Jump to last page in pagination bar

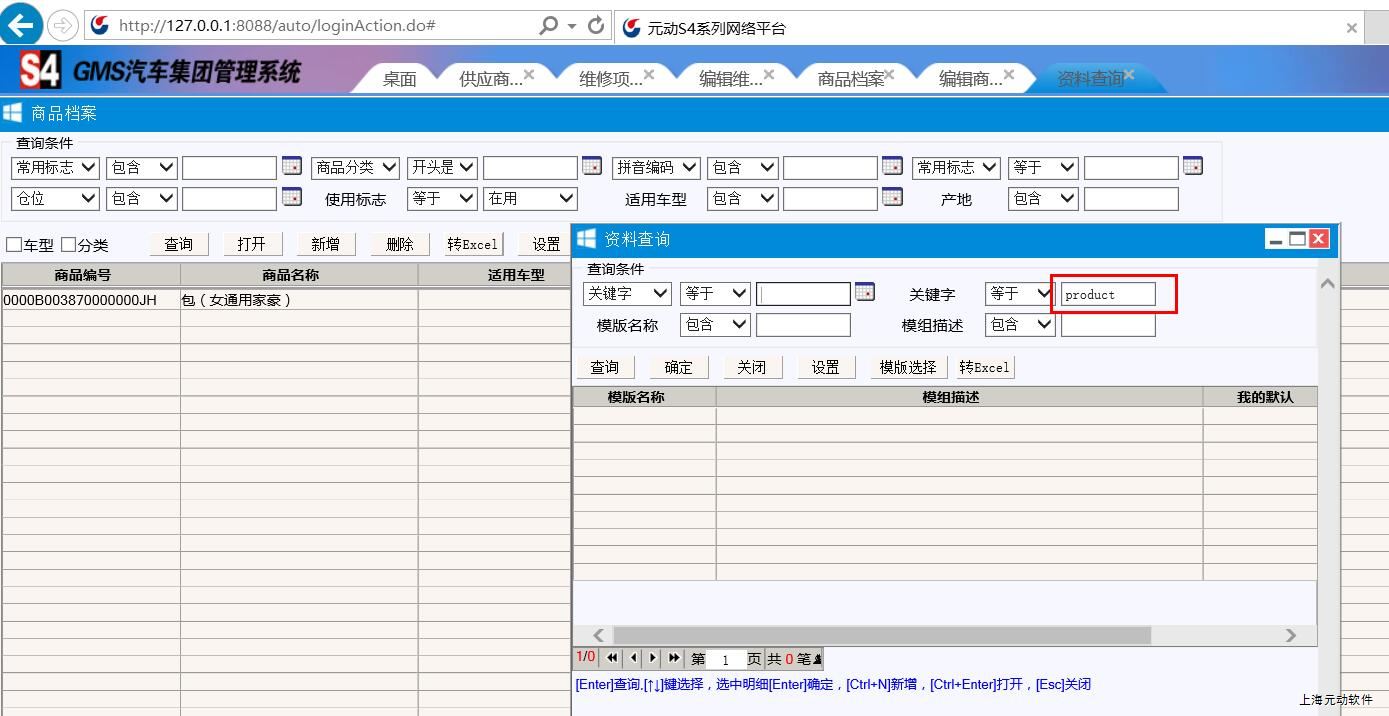coord(674,658)
